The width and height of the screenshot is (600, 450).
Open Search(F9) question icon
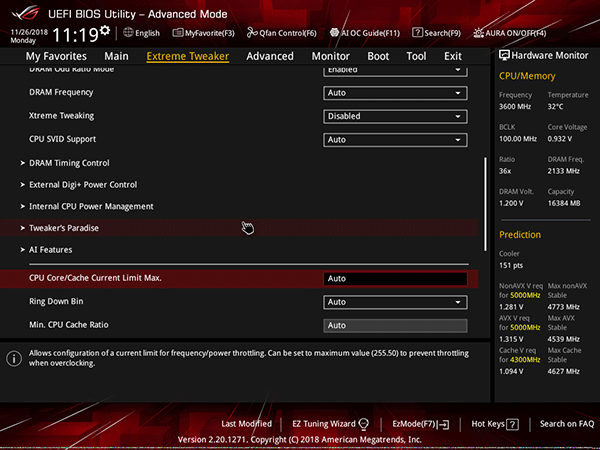[x=417, y=33]
